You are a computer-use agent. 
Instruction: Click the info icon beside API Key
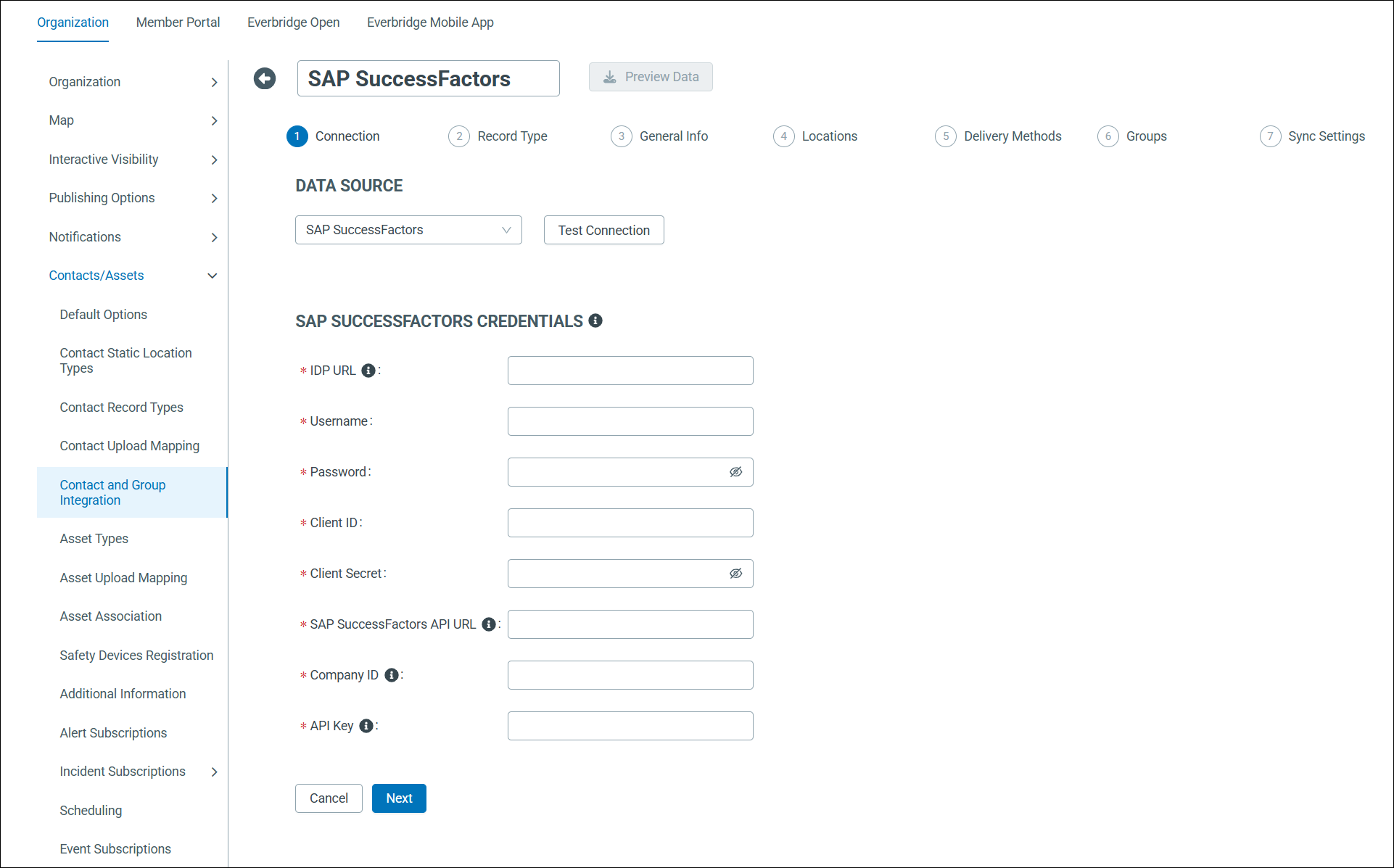point(366,726)
